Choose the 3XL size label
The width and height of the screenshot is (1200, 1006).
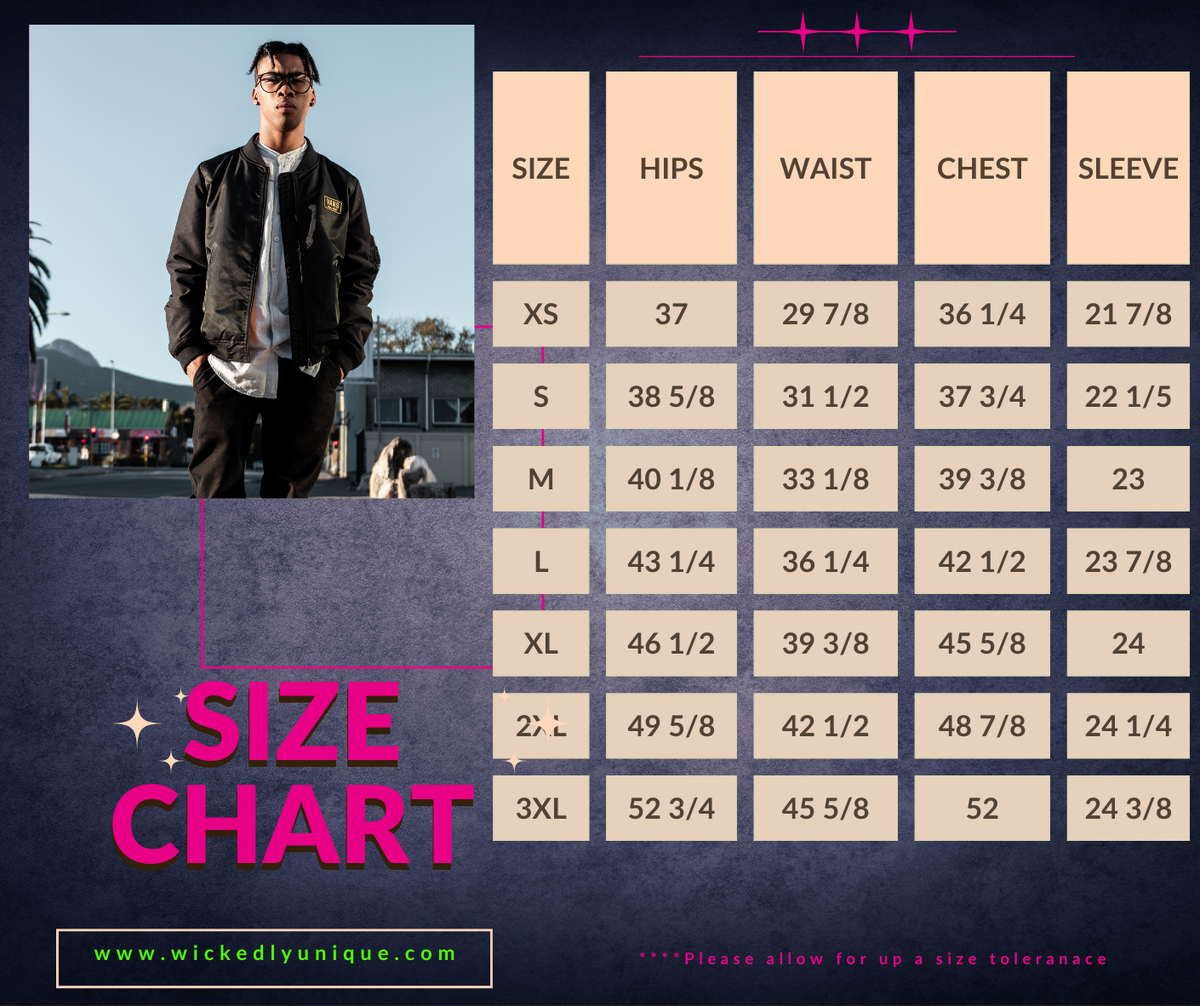click(x=540, y=808)
